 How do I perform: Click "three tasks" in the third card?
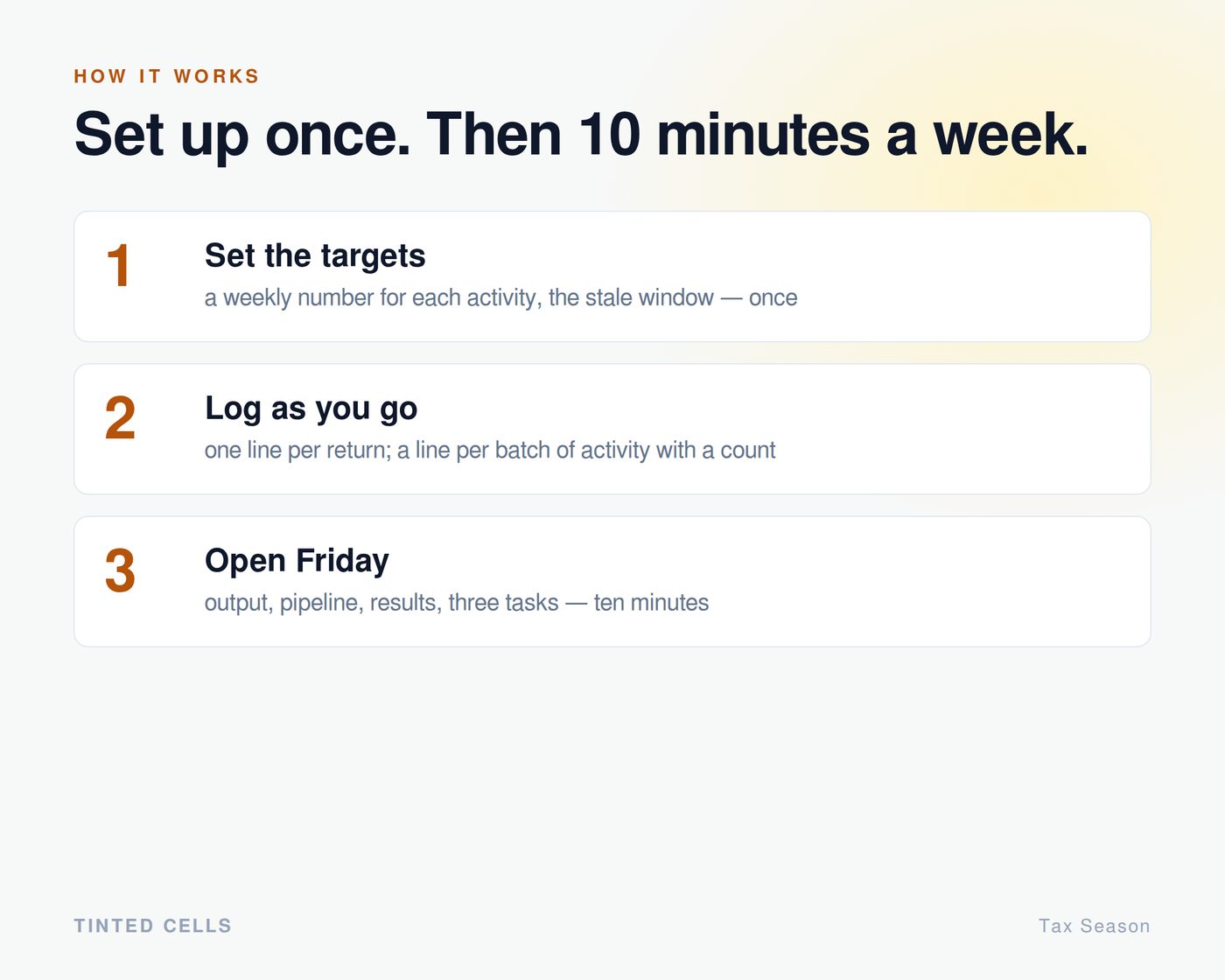[503, 602]
